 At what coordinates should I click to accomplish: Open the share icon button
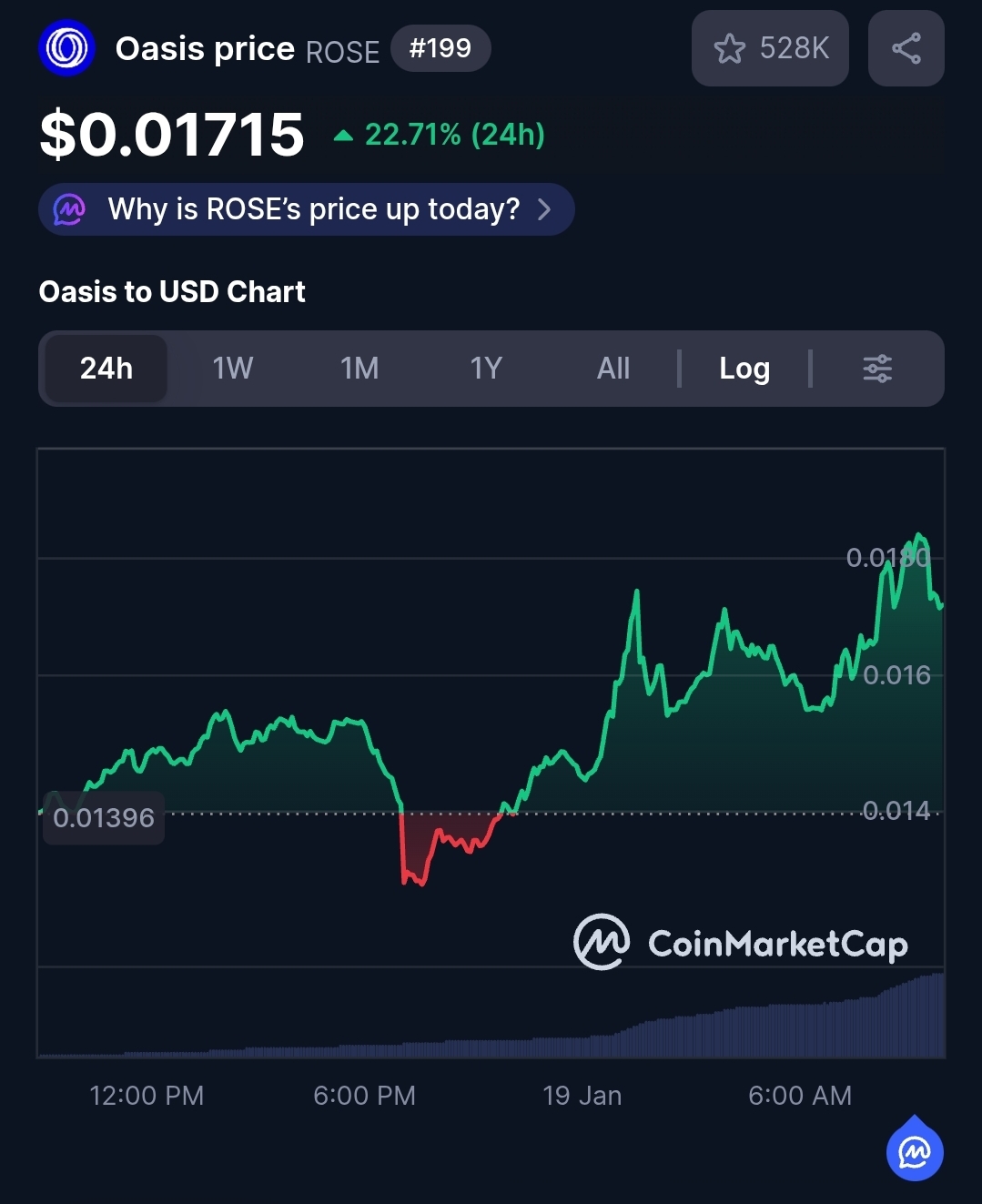[x=906, y=49]
